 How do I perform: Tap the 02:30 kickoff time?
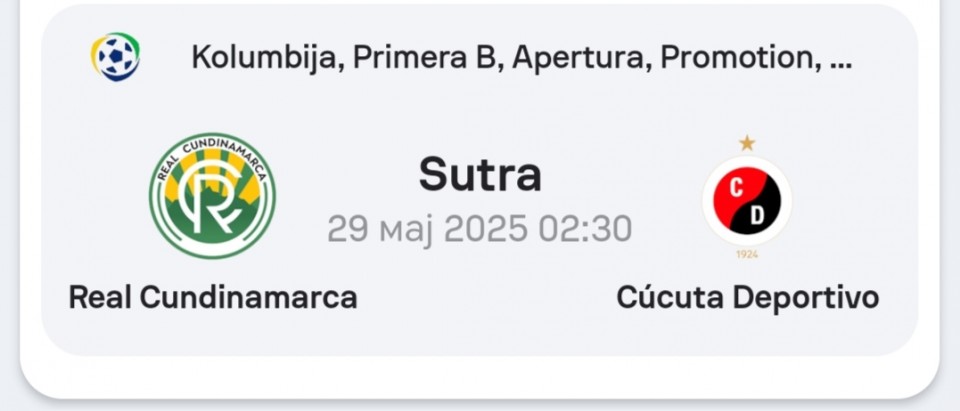pyautogui.click(x=585, y=229)
